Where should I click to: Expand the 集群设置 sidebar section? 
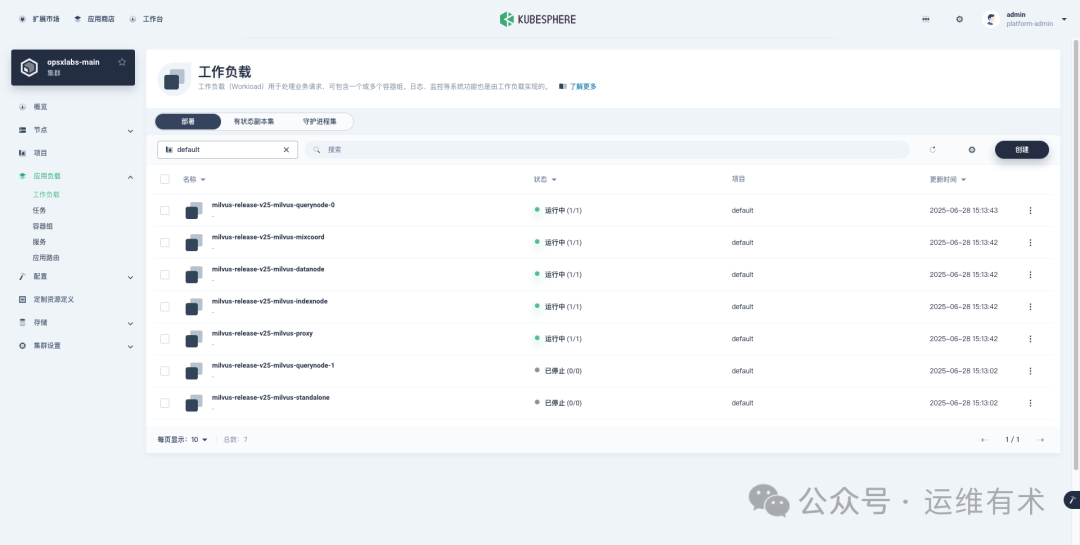pos(130,347)
